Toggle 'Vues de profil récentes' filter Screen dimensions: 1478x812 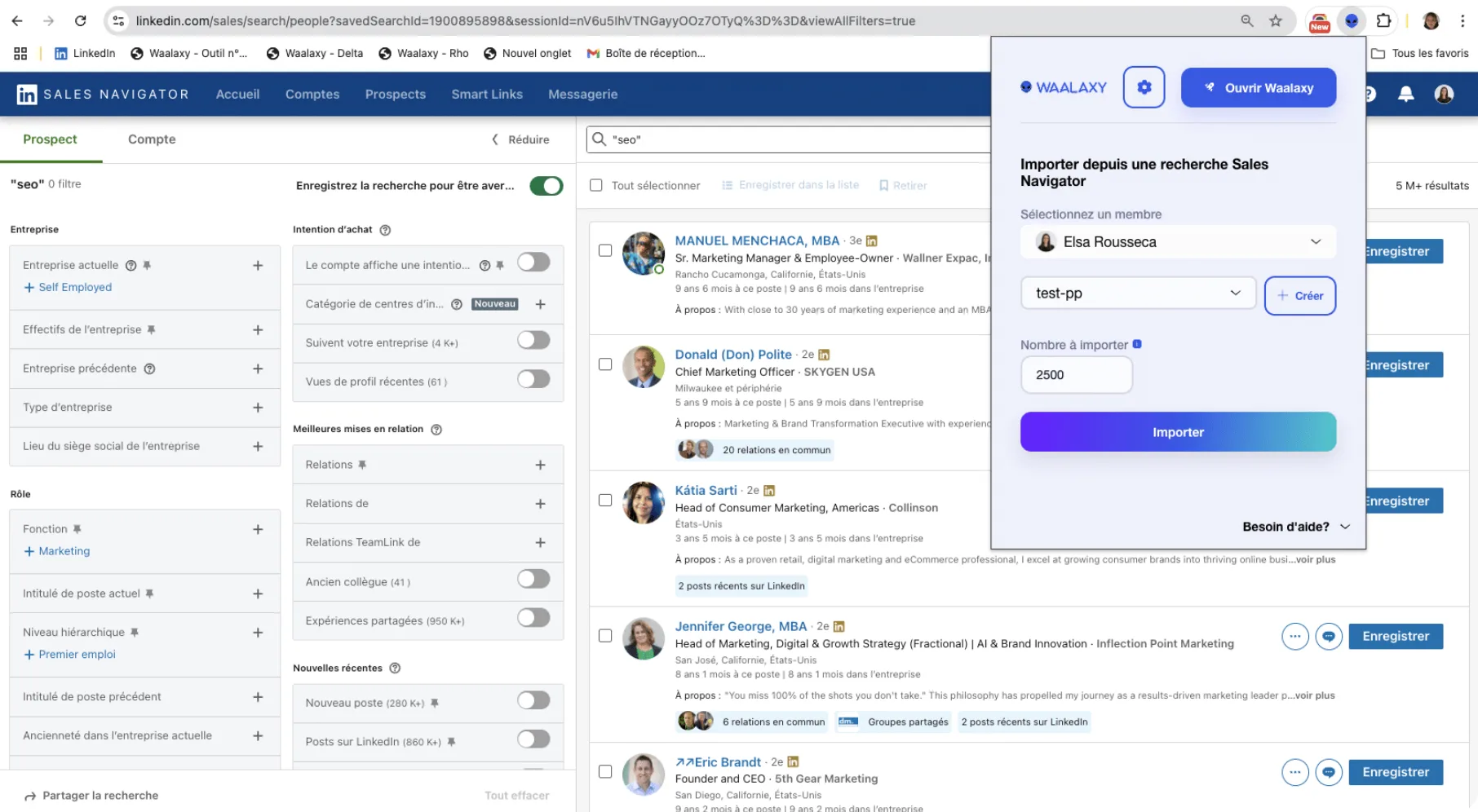point(533,379)
